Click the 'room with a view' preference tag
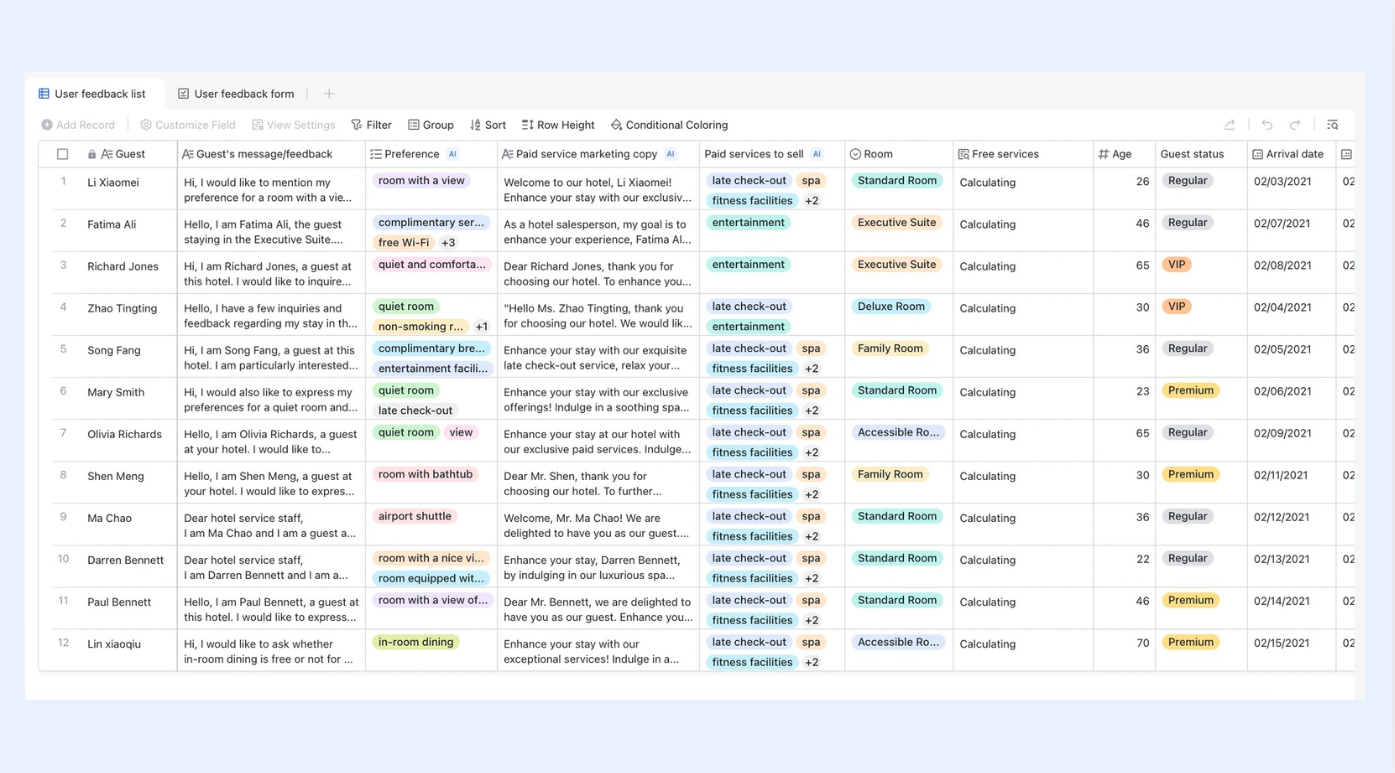 tap(422, 181)
